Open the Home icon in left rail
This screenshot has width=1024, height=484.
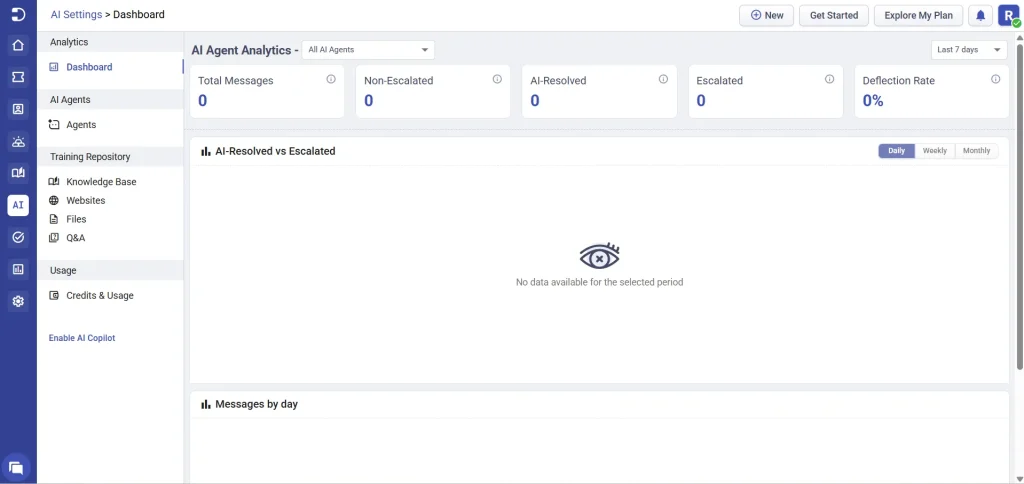point(18,45)
